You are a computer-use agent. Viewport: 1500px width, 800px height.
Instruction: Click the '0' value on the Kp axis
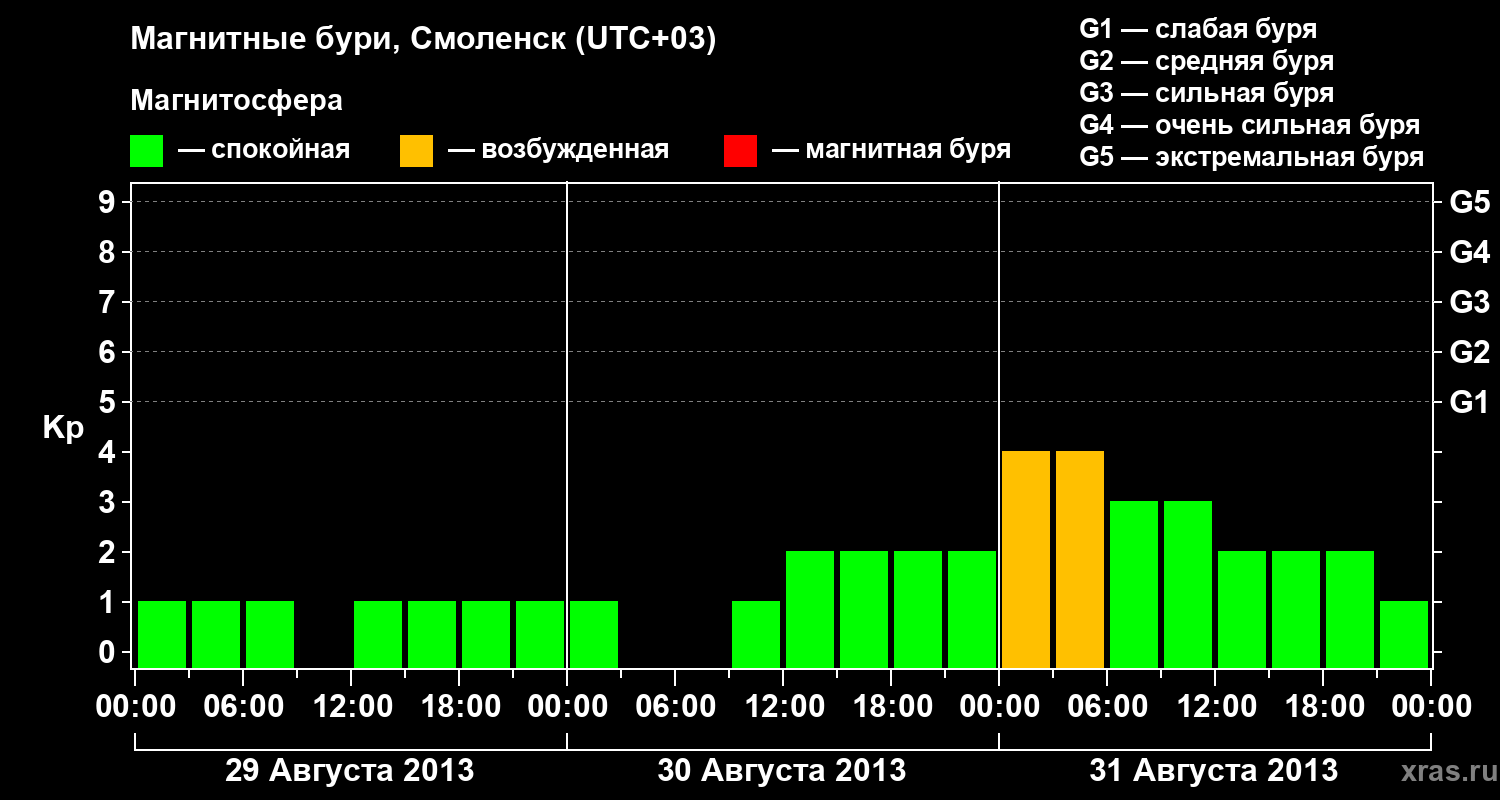[x=109, y=652]
